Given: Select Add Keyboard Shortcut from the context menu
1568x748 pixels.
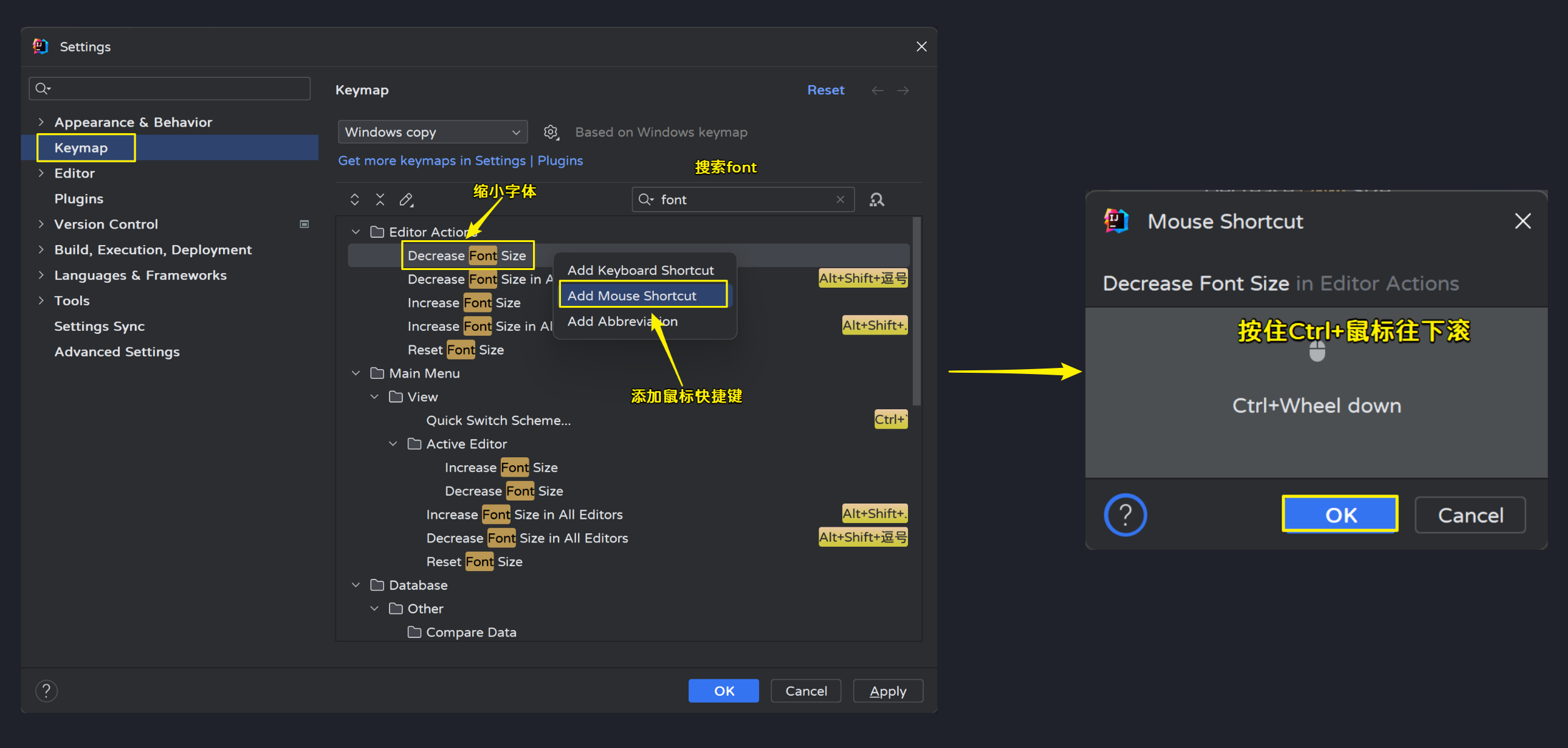Looking at the screenshot, I should 641,270.
